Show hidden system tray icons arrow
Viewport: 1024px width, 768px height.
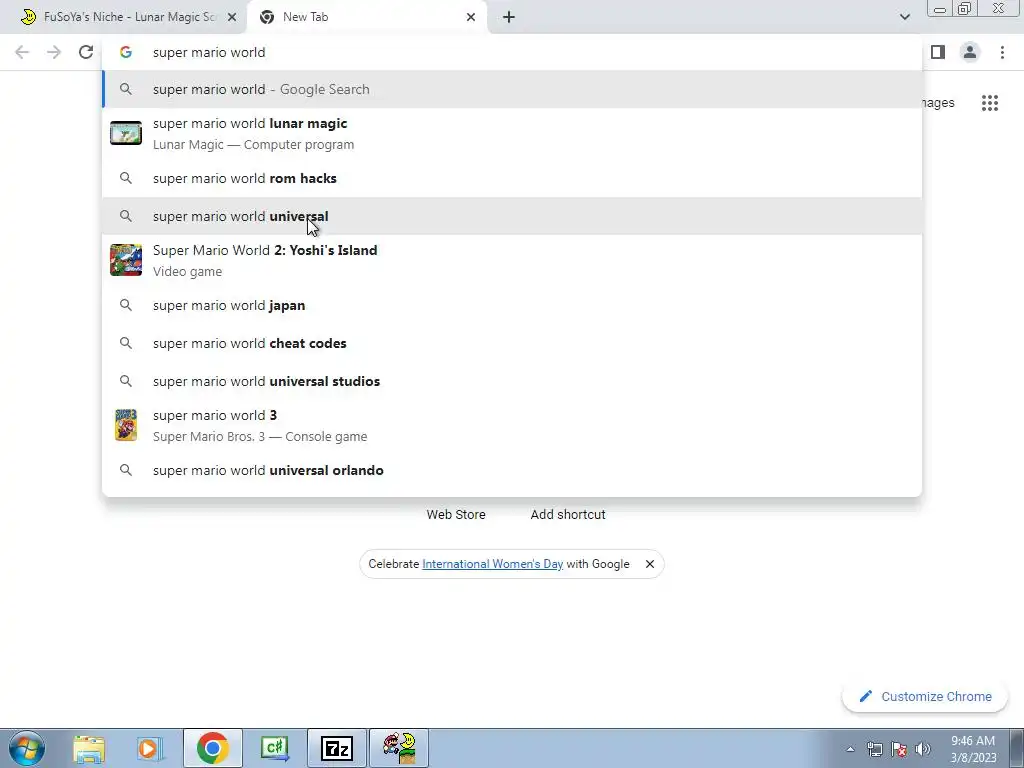click(850, 749)
